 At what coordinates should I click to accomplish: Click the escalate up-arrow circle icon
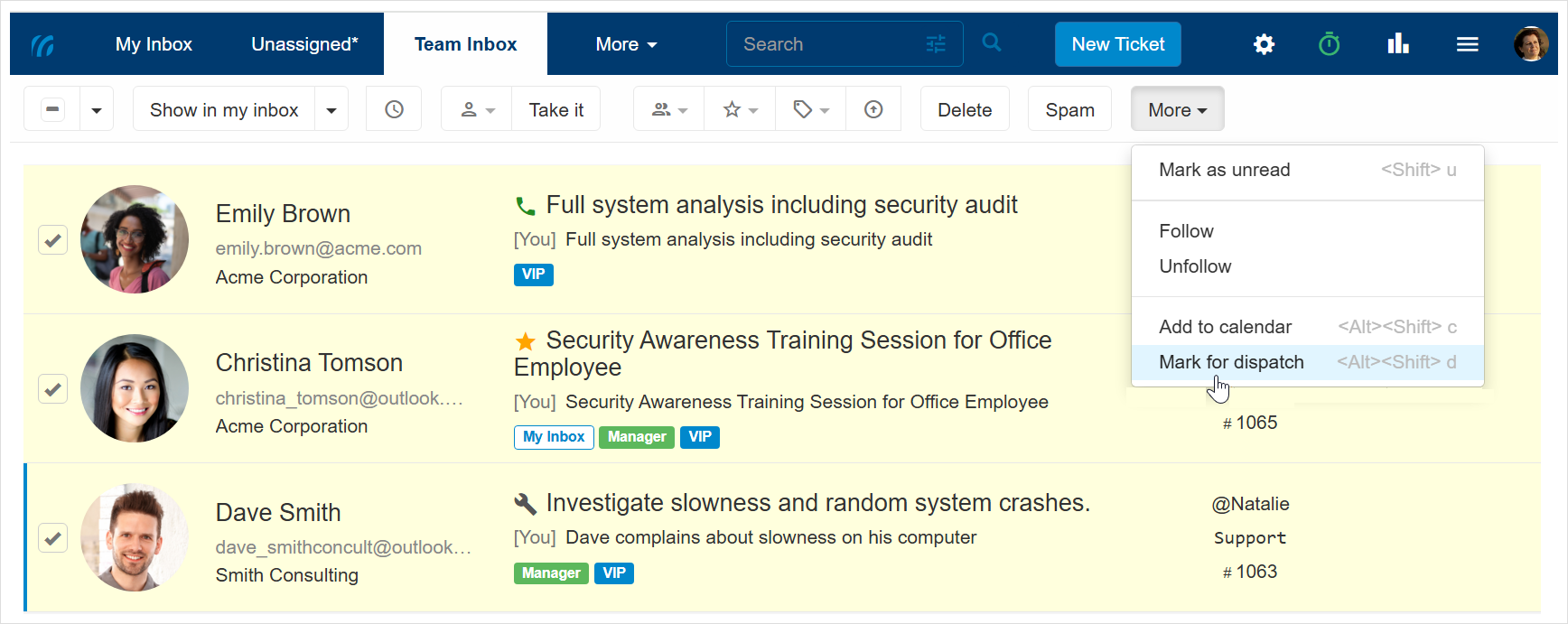pyautogui.click(x=873, y=109)
